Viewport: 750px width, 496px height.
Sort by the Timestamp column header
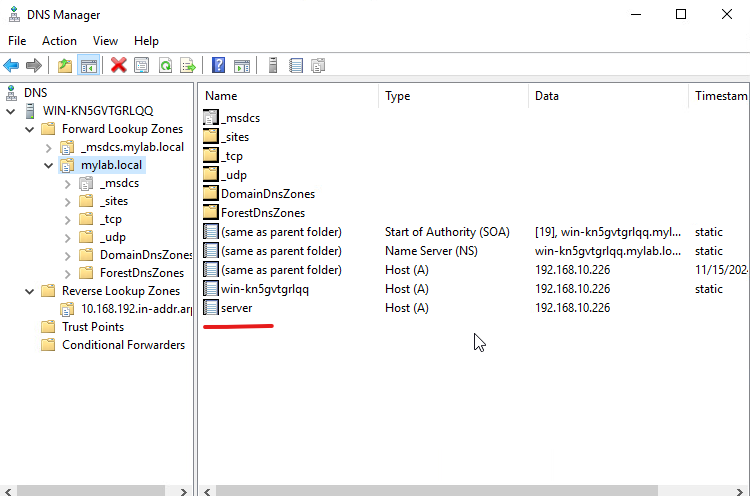pos(719,96)
